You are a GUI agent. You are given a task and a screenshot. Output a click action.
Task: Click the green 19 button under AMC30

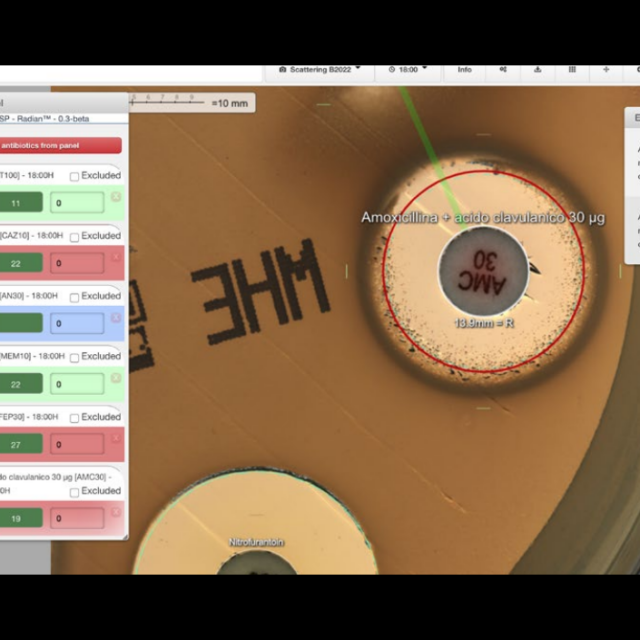pyautogui.click(x=20, y=518)
